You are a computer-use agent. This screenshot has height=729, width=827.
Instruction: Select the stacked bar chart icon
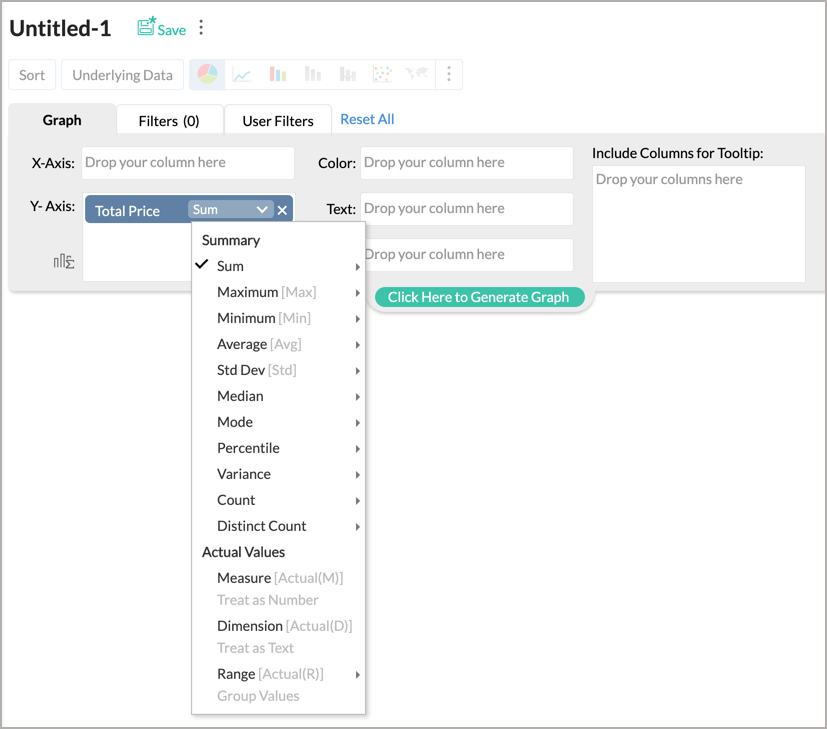click(311, 74)
